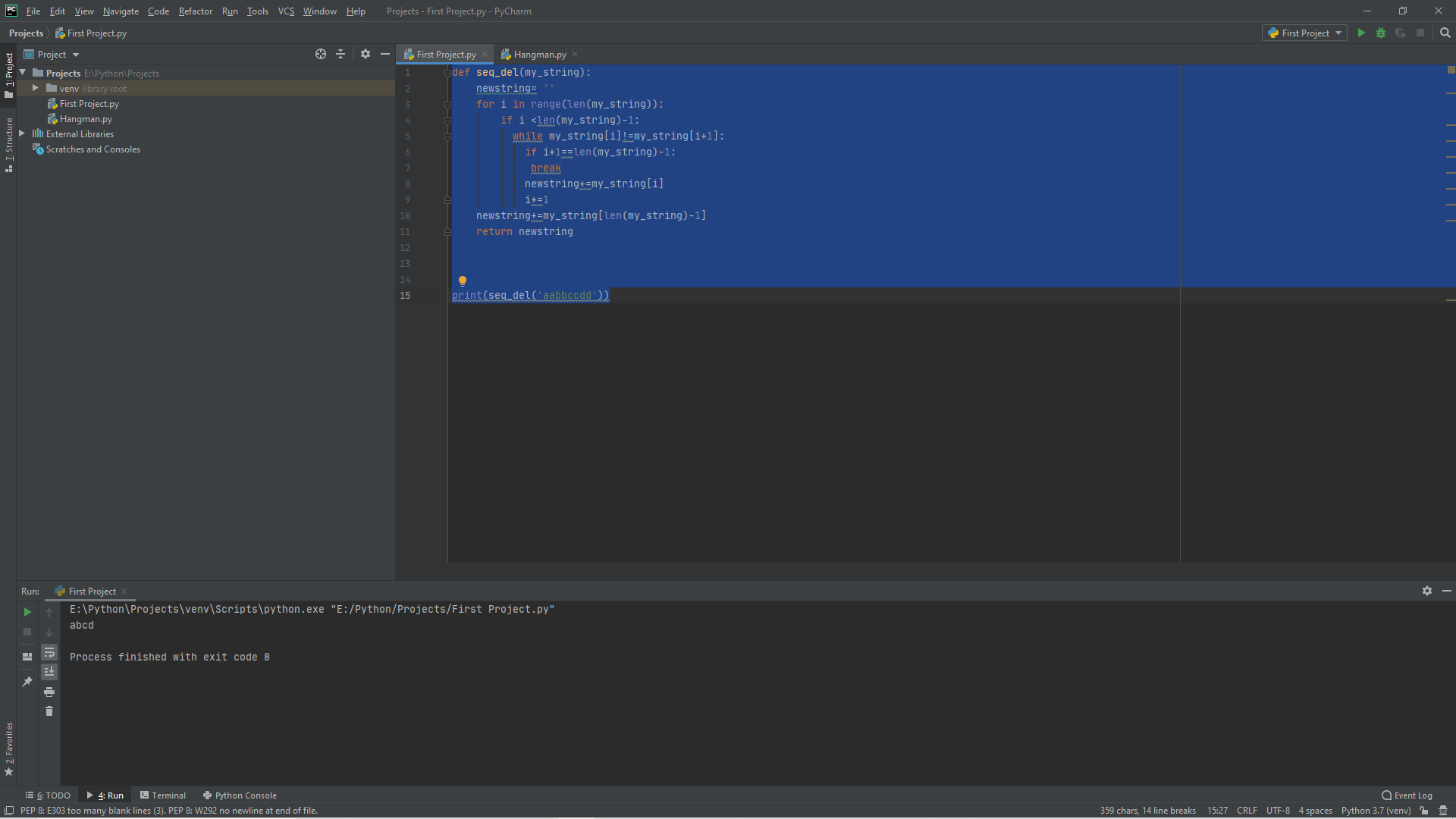
Task: Open the Event Log
Action: pyautogui.click(x=1407, y=795)
